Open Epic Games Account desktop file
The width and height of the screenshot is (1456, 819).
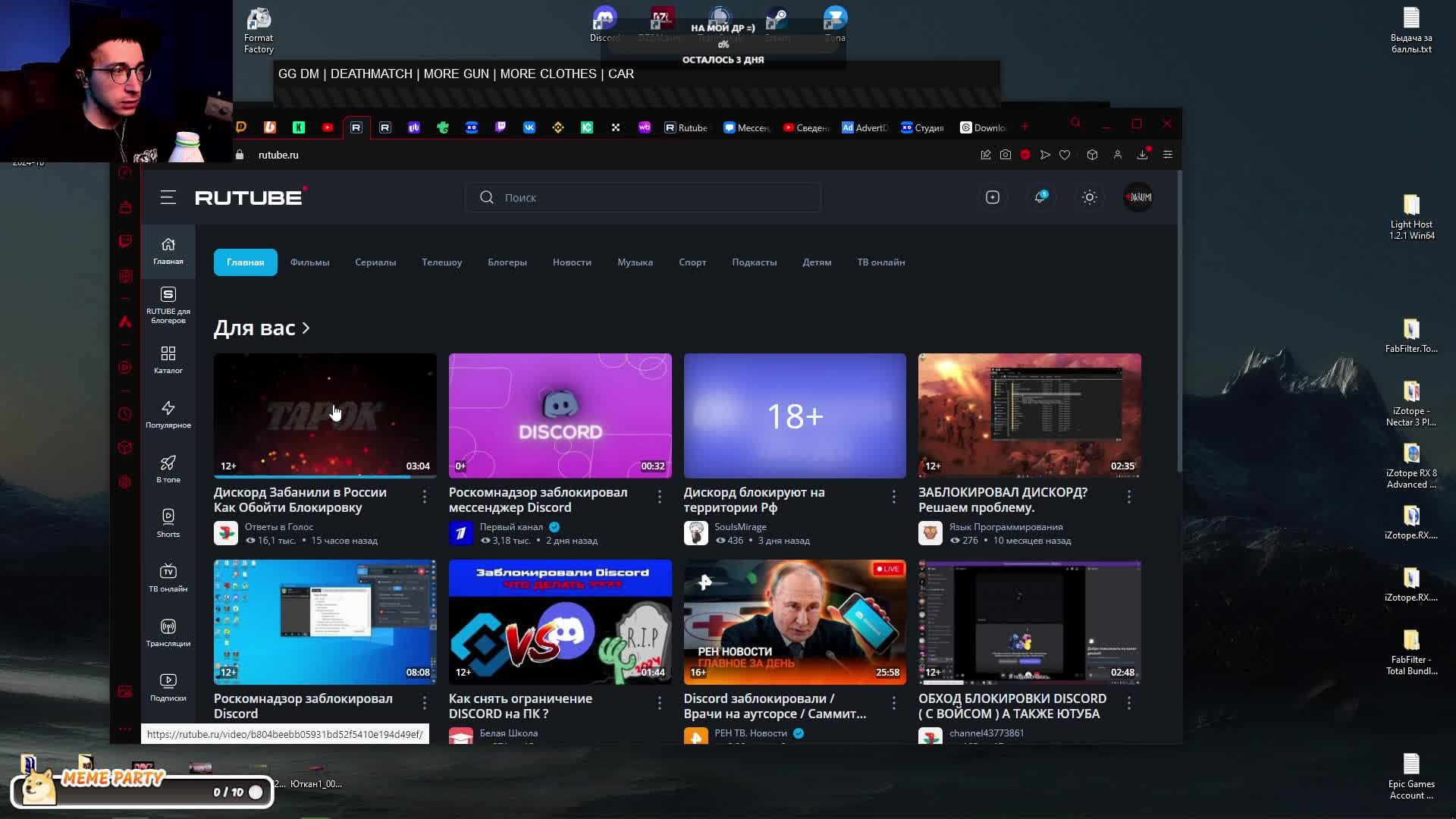click(1411, 777)
